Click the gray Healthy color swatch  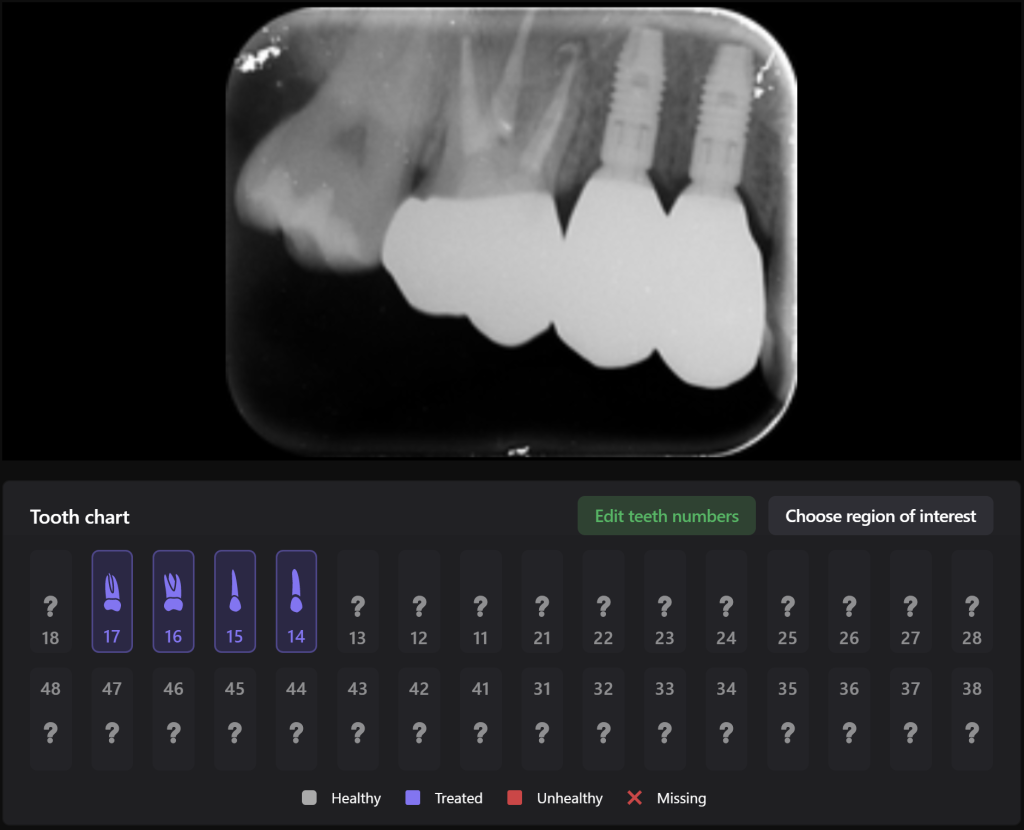[x=310, y=798]
